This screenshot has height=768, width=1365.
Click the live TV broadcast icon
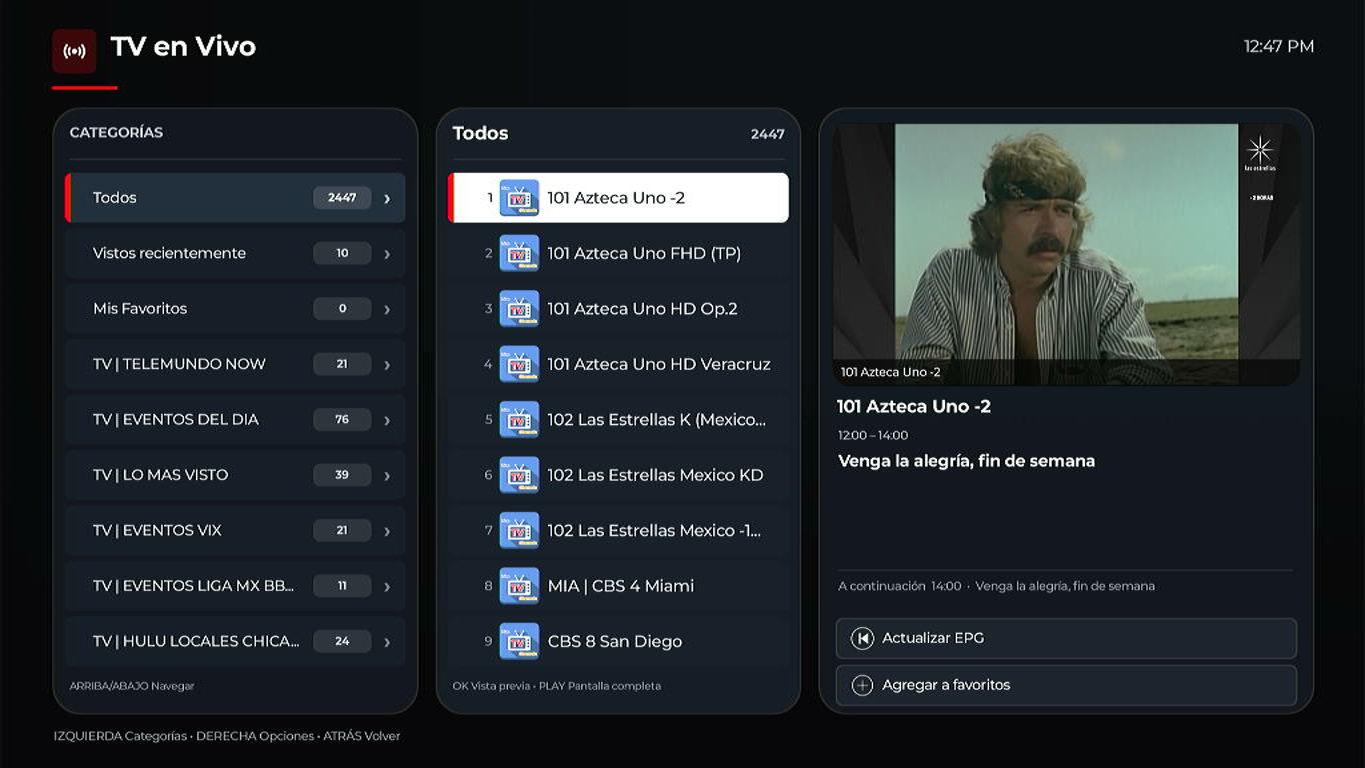coord(74,51)
